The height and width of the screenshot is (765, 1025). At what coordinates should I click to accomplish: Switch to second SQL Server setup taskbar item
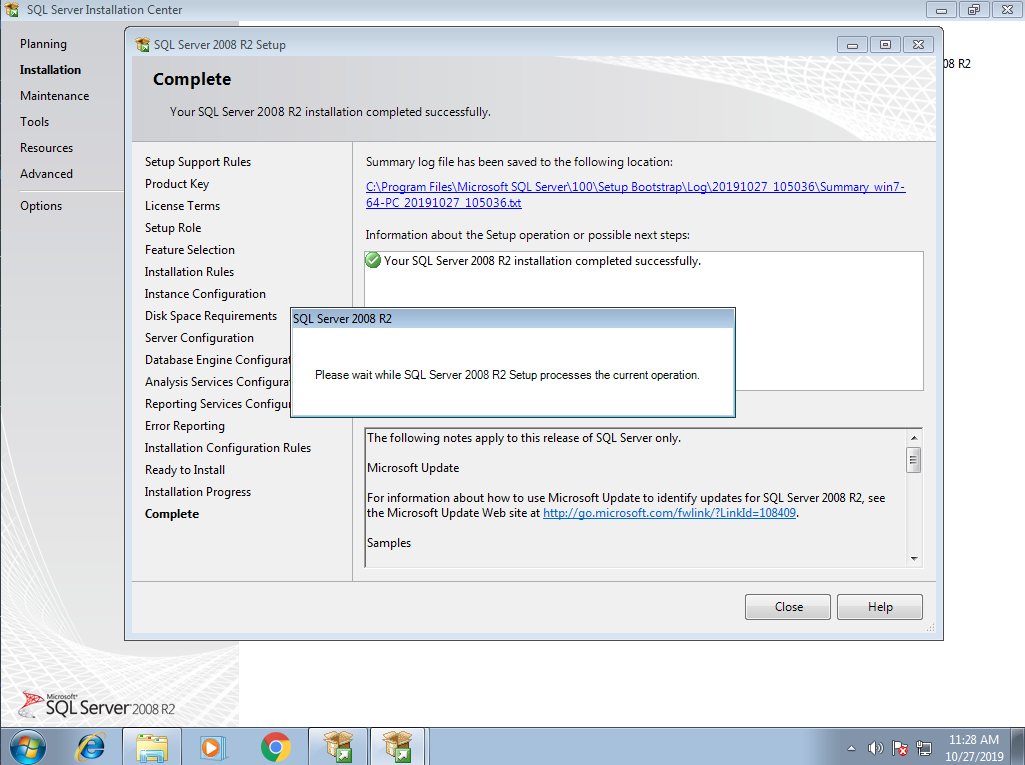[398, 747]
